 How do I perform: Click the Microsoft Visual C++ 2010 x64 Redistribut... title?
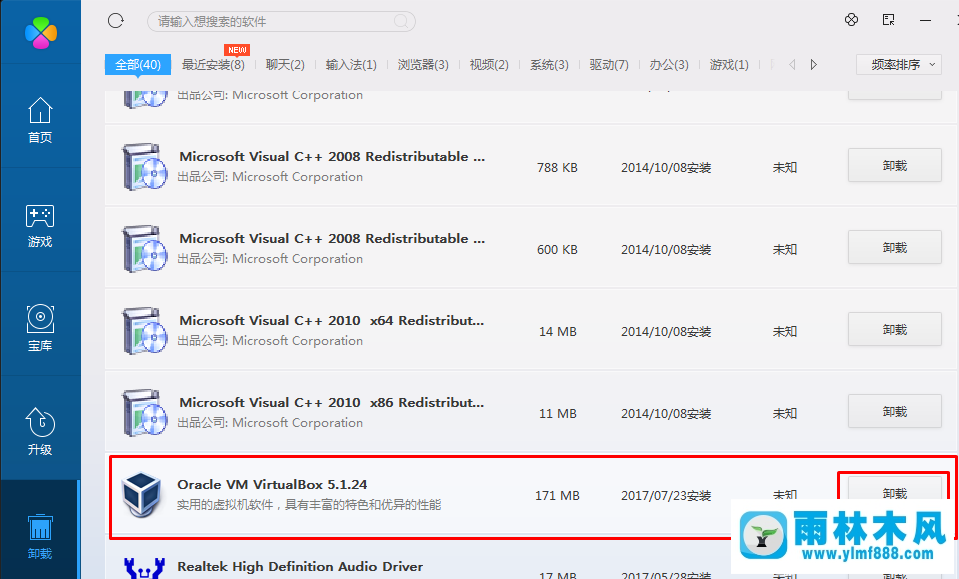pyautogui.click(x=331, y=320)
